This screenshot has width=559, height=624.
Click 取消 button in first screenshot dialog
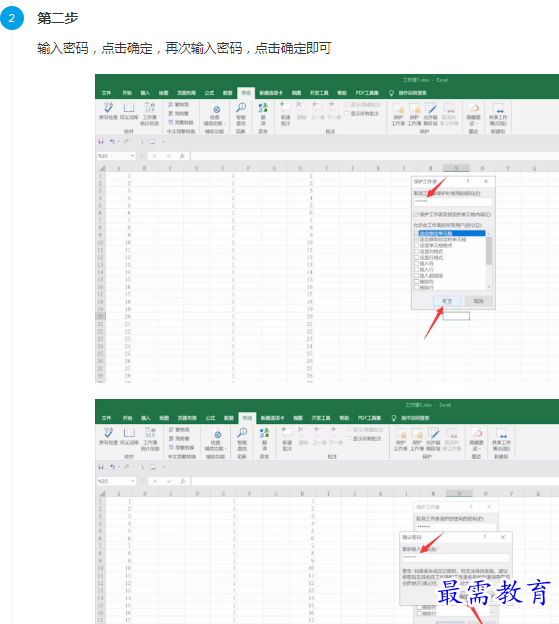tap(479, 301)
